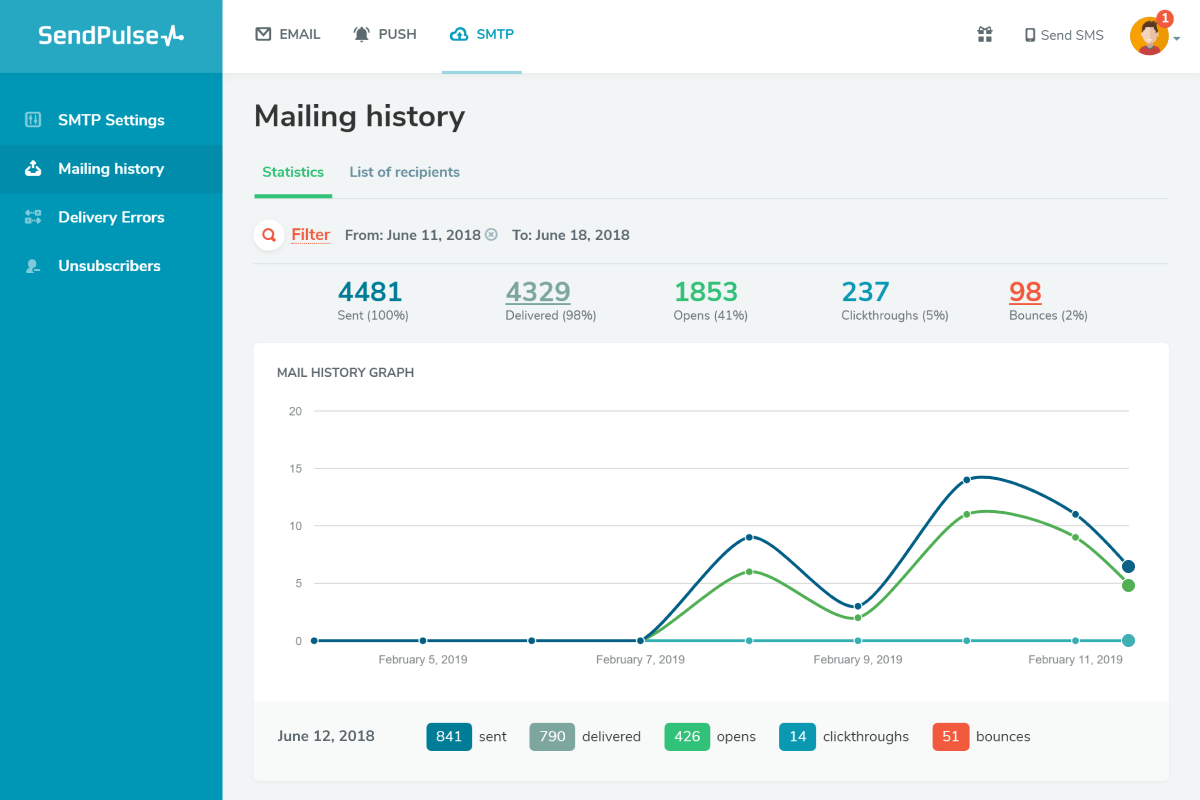Click the SendPulse logo
The image size is (1200, 800).
coord(111,36)
